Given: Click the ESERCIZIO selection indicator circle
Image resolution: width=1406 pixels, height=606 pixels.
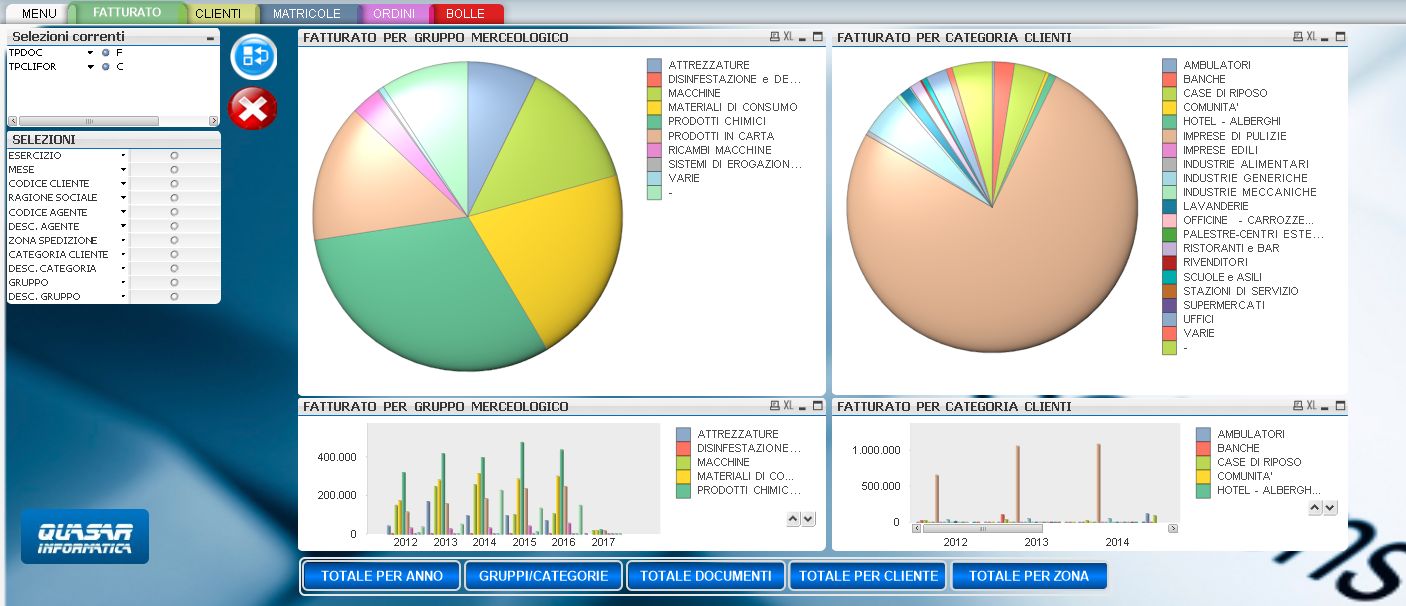Looking at the screenshot, I should 174,156.
